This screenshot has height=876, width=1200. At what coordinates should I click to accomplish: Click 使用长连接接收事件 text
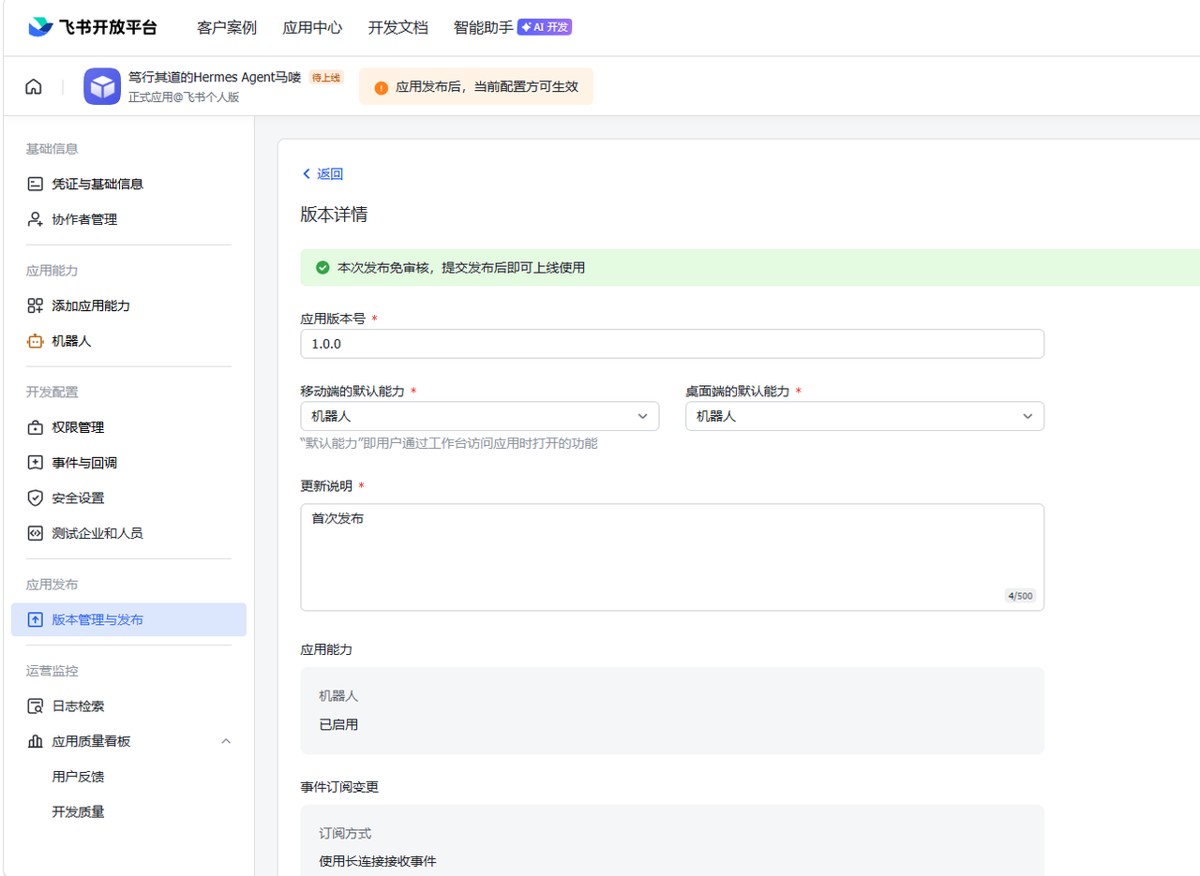click(x=378, y=861)
